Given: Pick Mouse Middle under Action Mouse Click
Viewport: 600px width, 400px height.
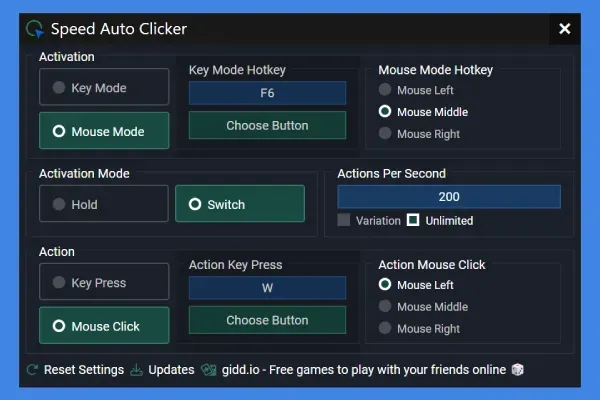Looking at the screenshot, I should coord(424,307).
